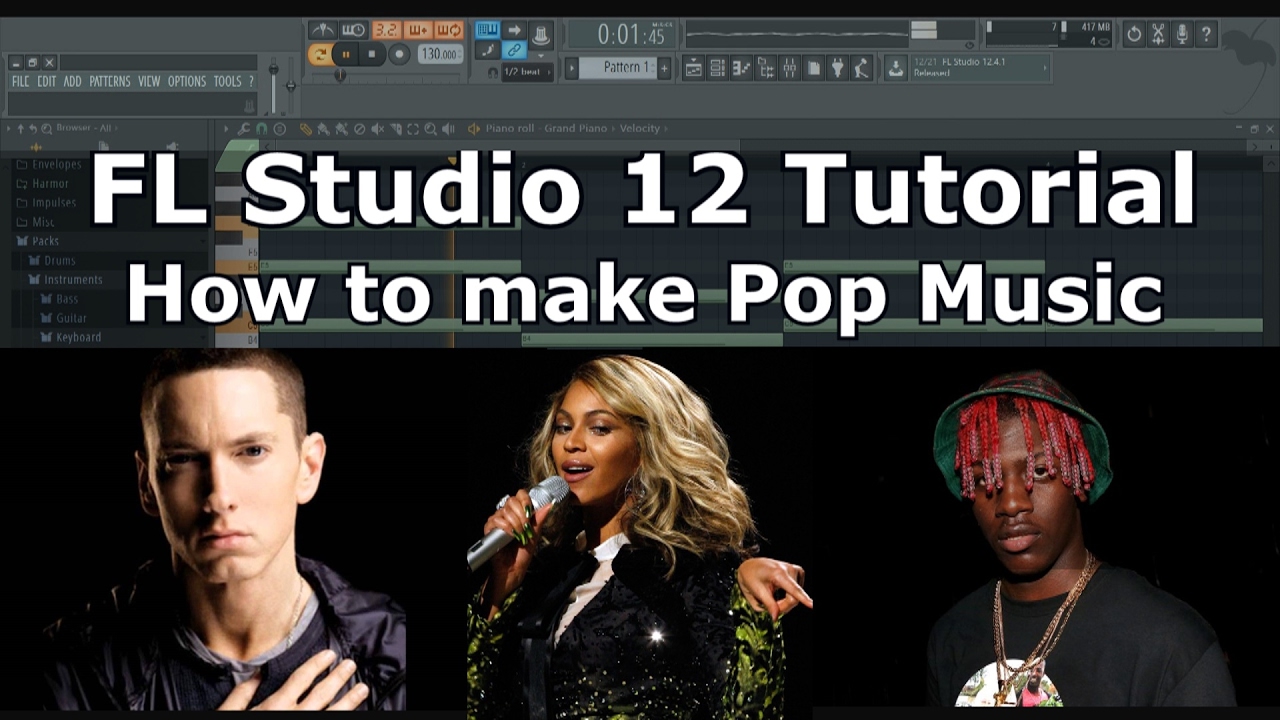This screenshot has height=720, width=1280.
Task: Click the 0:01:45 time display
Action: (622, 34)
